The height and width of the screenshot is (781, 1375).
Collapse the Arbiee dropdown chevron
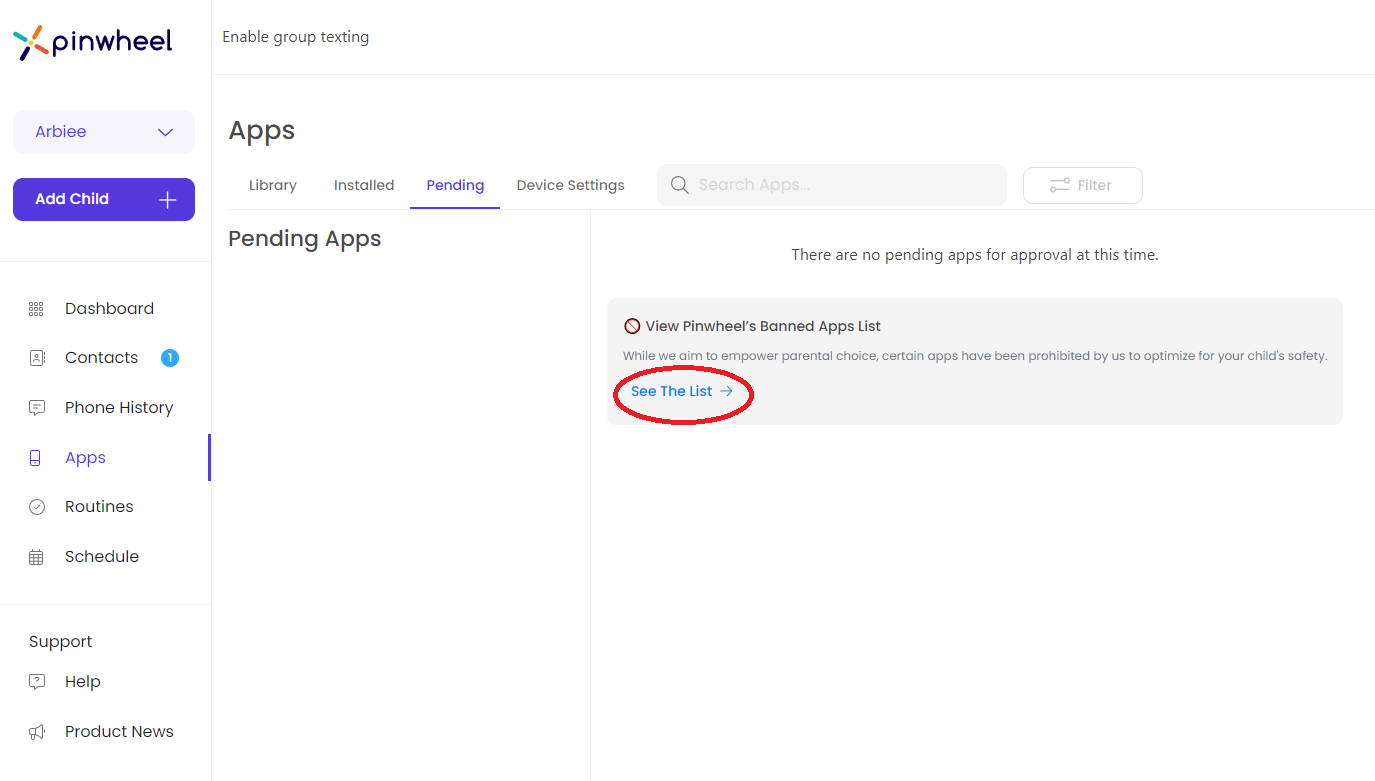point(165,131)
